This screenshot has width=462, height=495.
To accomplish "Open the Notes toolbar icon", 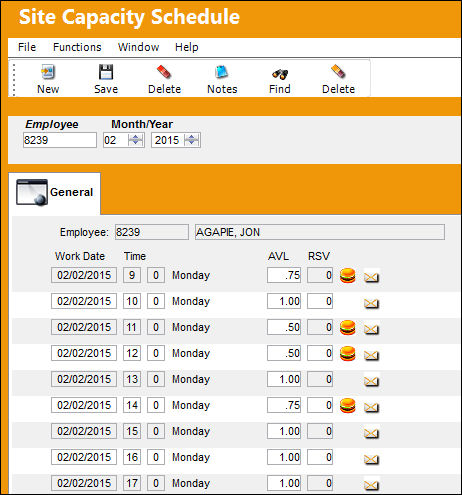I will (x=222, y=72).
